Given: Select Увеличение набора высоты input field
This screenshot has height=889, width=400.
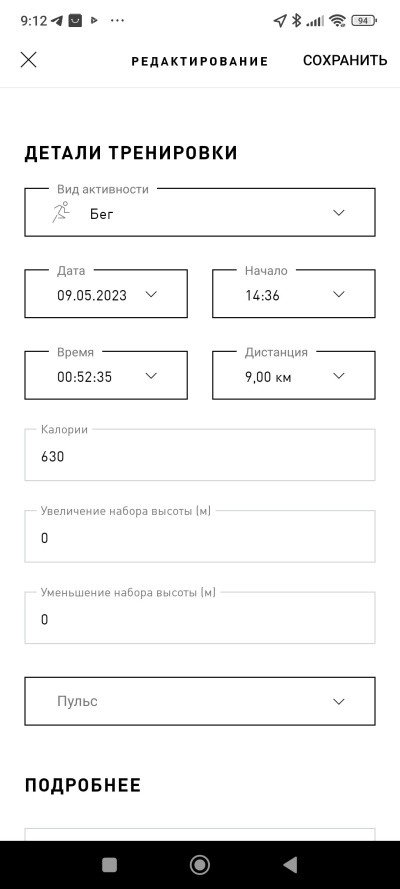Looking at the screenshot, I should 200,537.
